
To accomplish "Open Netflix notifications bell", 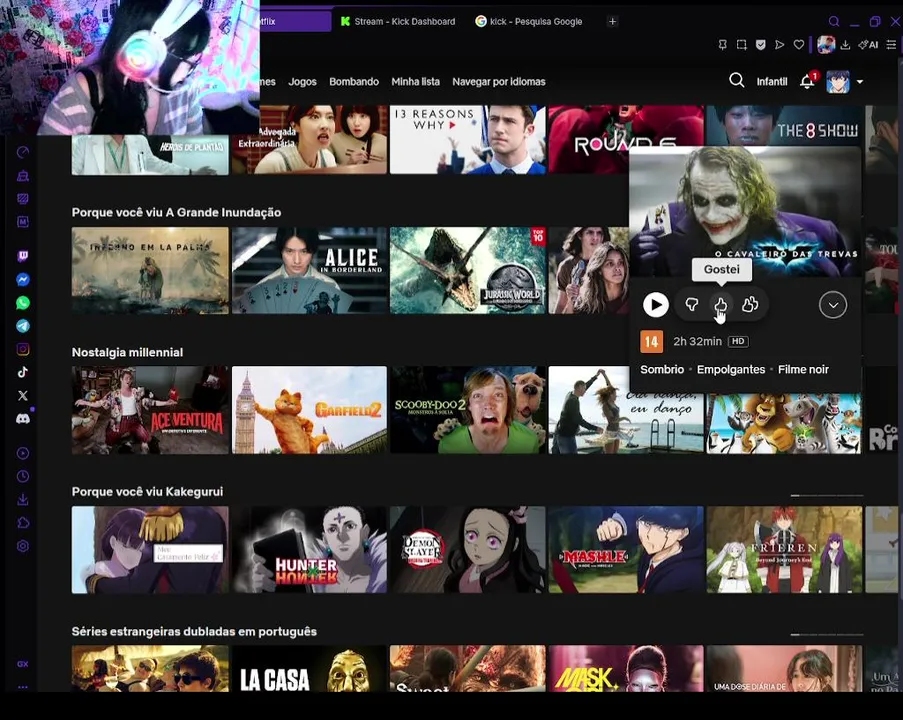I will click(807, 82).
